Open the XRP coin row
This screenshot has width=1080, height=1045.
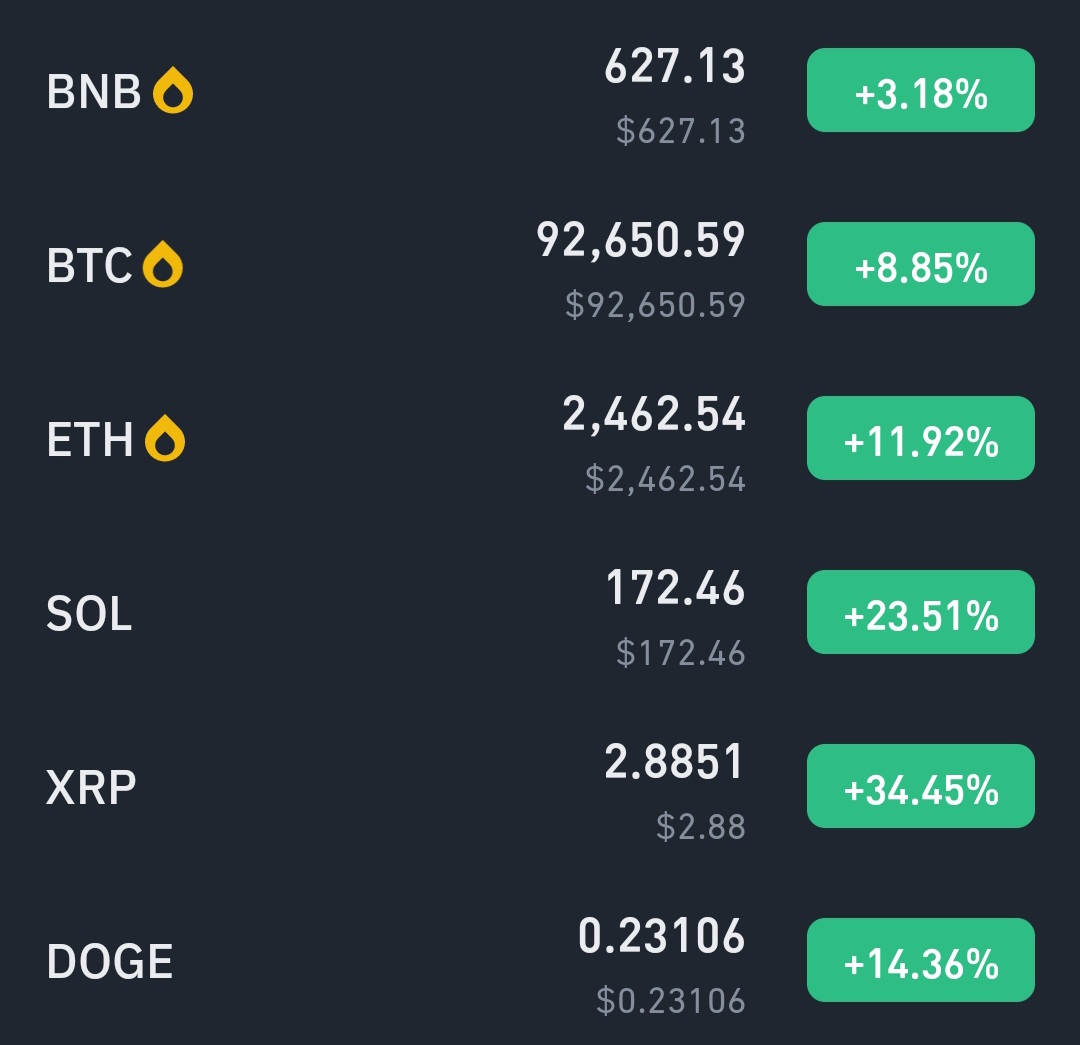click(540, 786)
